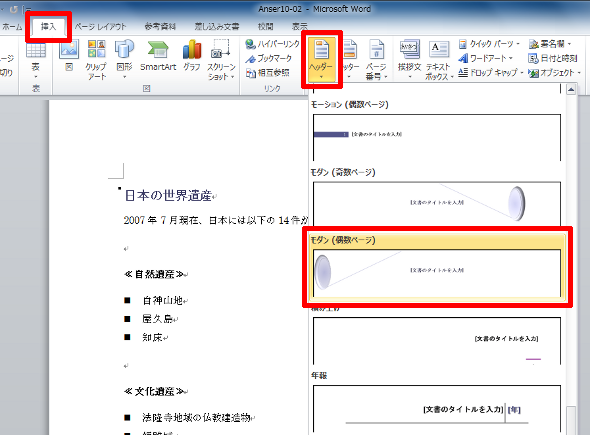This screenshot has height=435, width=590.
Task: Click the Header (ヘッダー) dropdown button
Action: 321,60
